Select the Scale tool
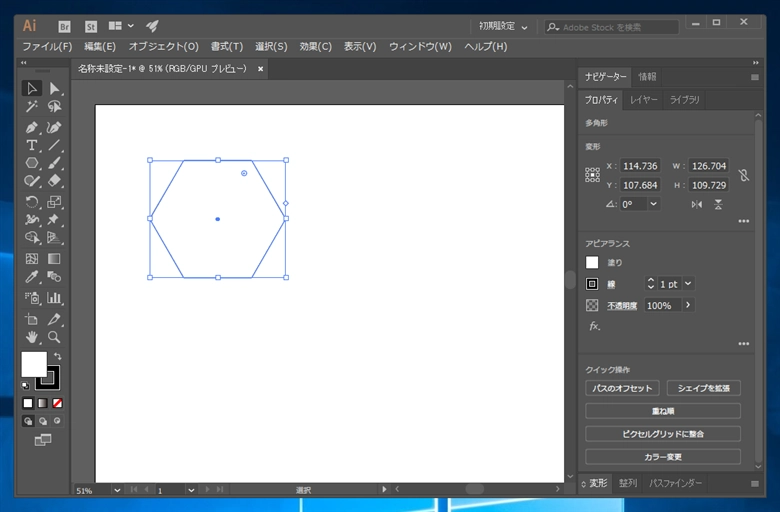The width and height of the screenshot is (780, 512). pyautogui.click(x=54, y=202)
